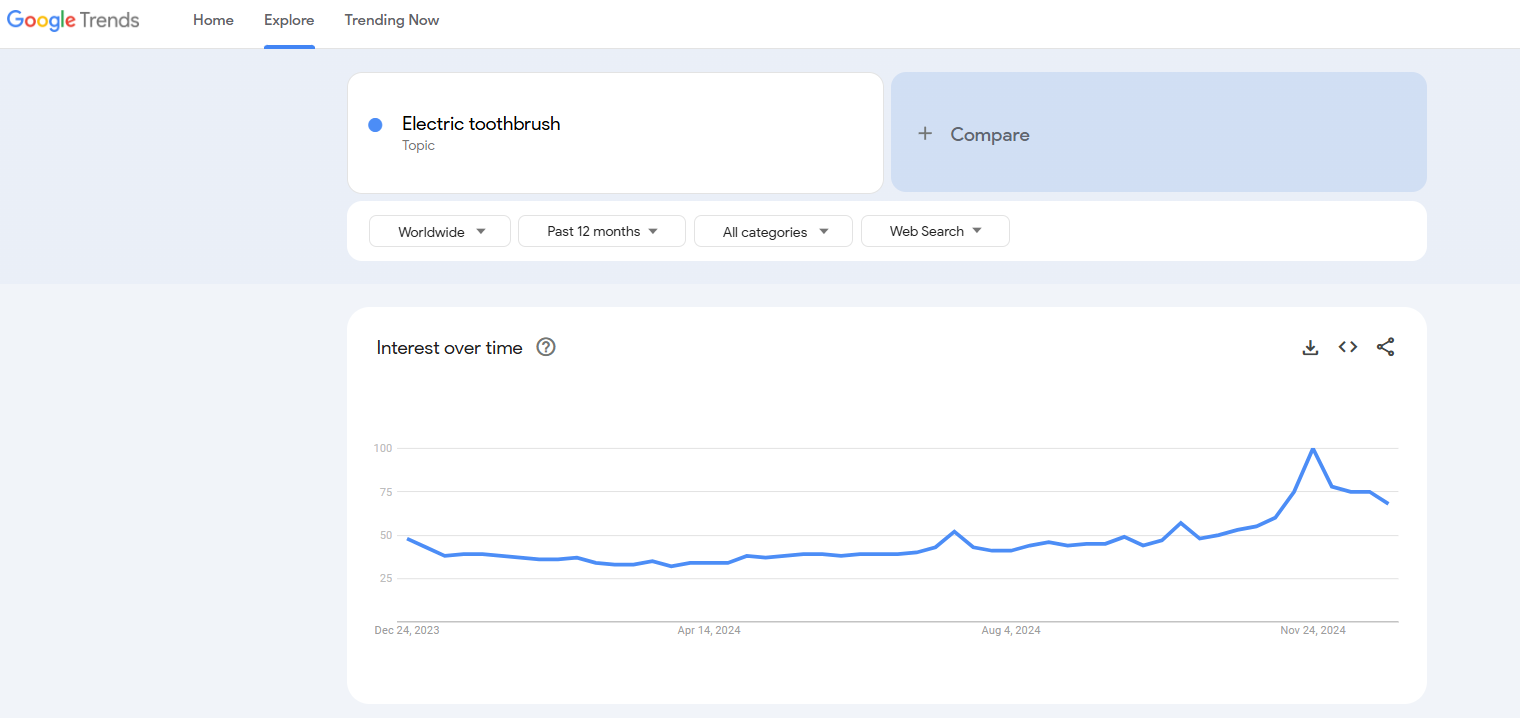1520x718 pixels.
Task: Add a comparison term via Compare
Action: point(1159,132)
